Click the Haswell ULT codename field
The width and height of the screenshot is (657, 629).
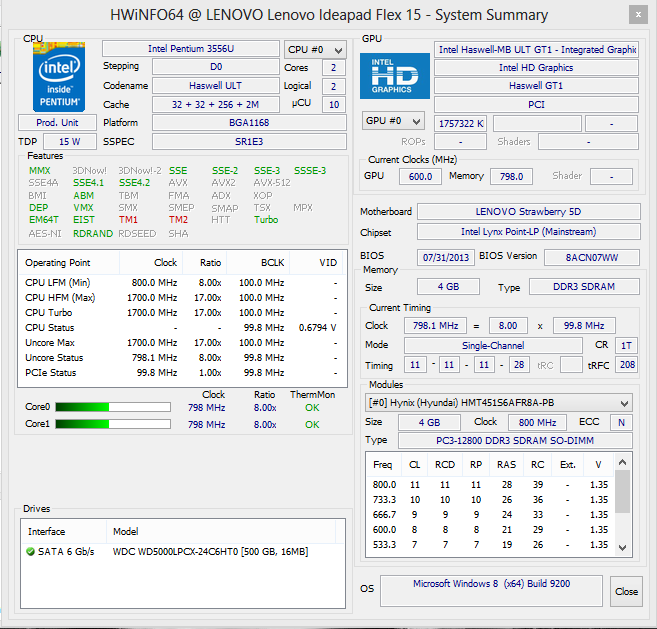[215, 86]
